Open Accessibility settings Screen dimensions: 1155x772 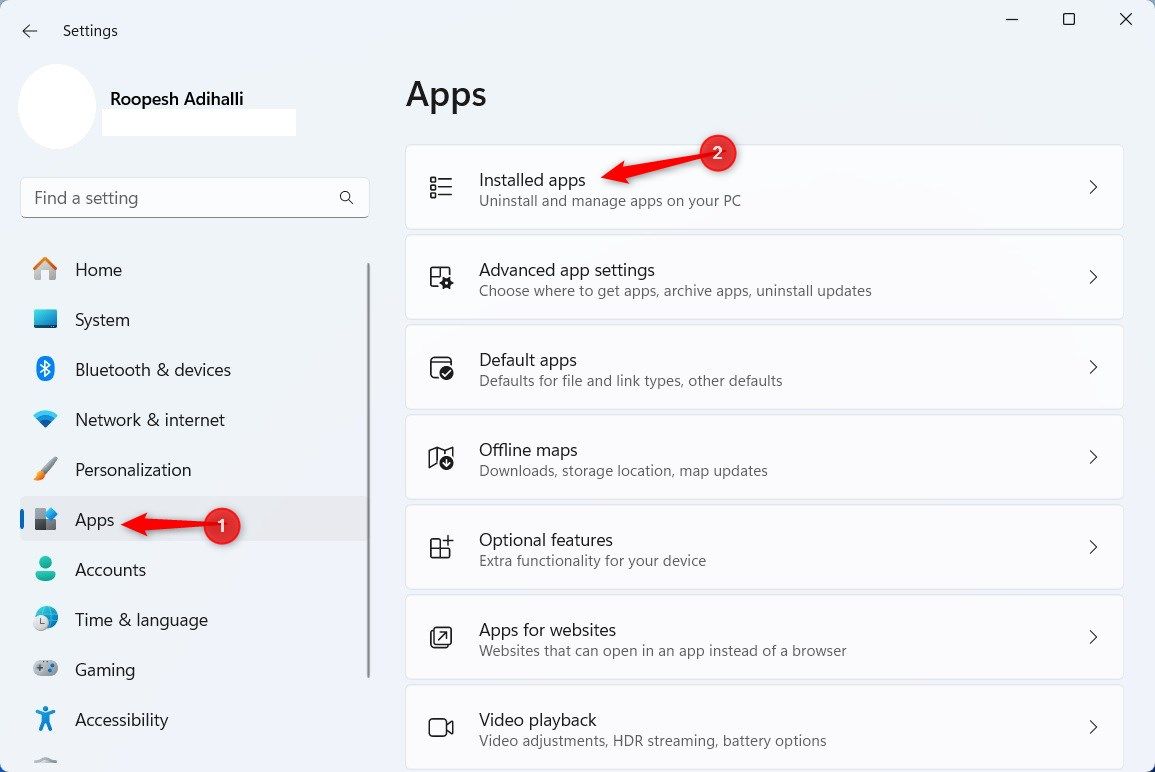point(193,720)
